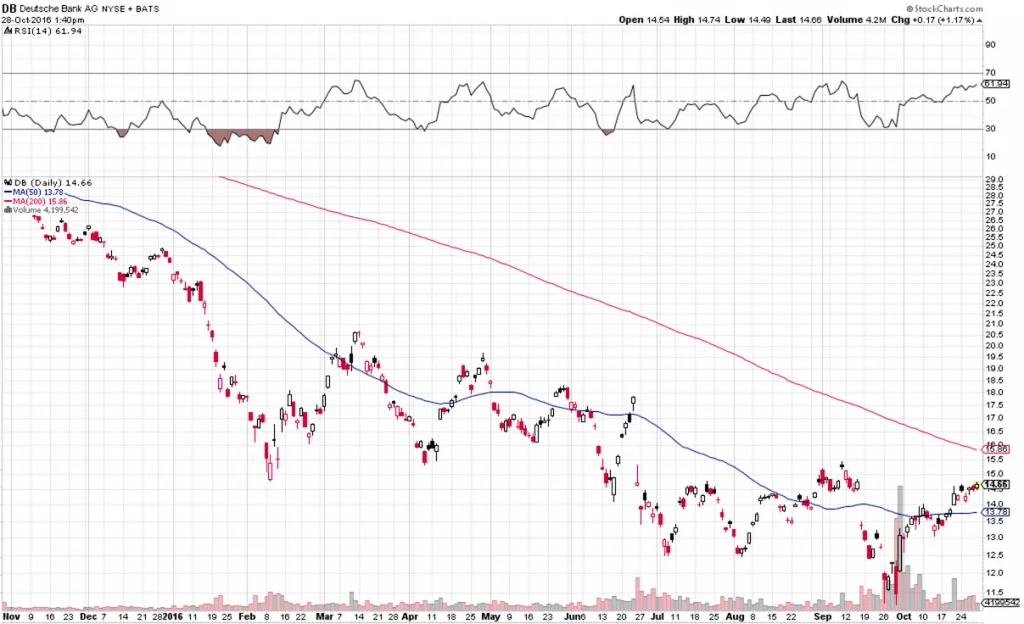Click the Apr label on the date axis
Viewport: 1024px width, 624px height.
pyautogui.click(x=409, y=616)
